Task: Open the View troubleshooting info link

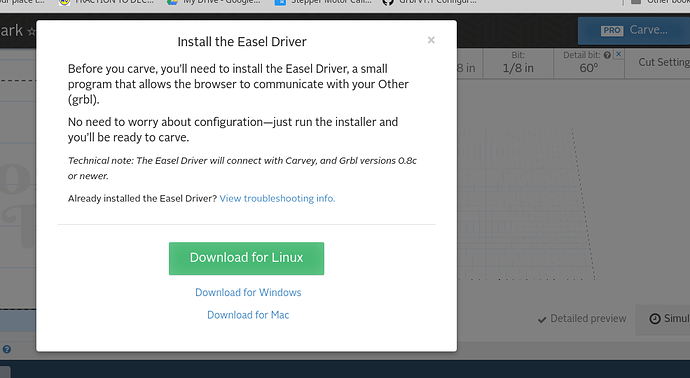Action: click(277, 198)
